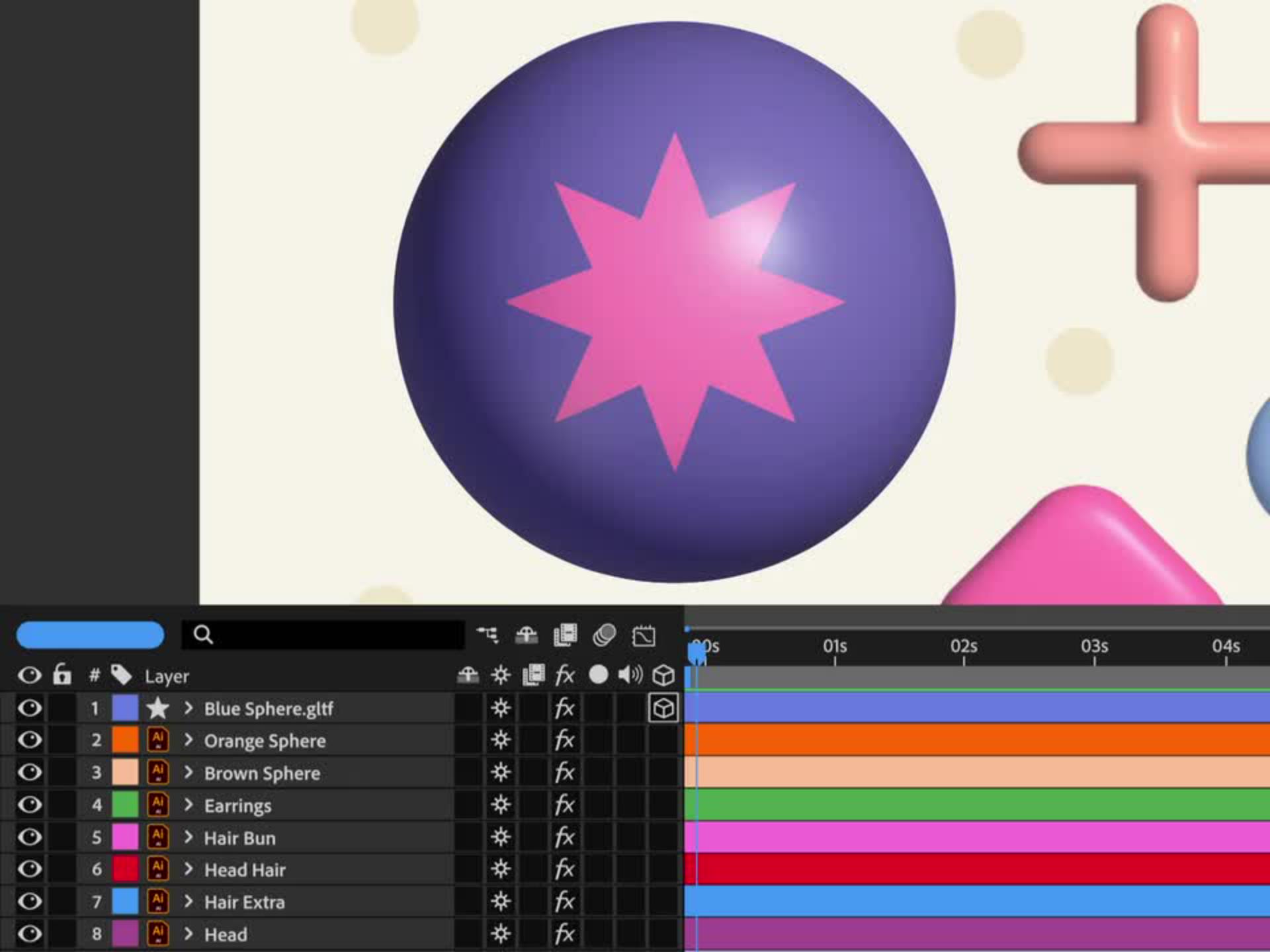Click the label tag column header
The width and height of the screenshot is (1270, 952).
pos(122,675)
